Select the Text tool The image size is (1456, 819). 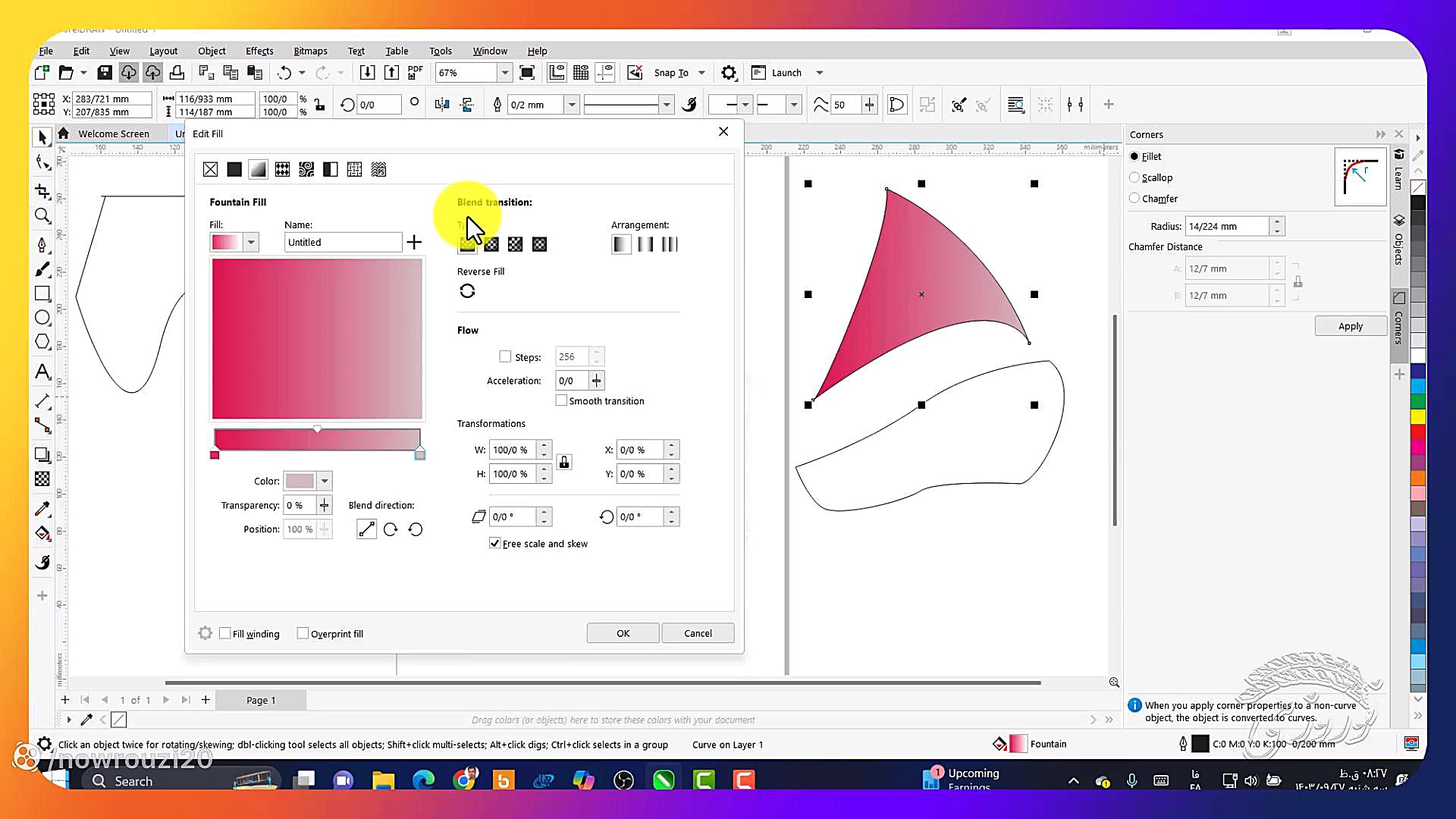click(x=42, y=372)
